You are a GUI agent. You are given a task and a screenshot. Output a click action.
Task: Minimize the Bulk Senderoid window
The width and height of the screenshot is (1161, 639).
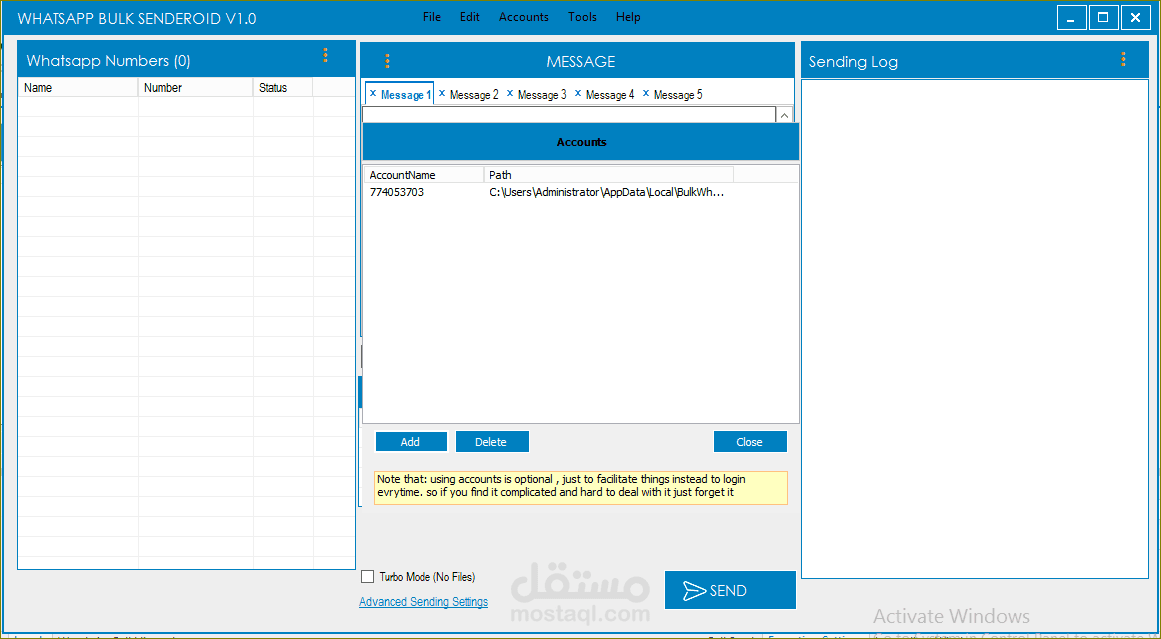click(x=1071, y=18)
